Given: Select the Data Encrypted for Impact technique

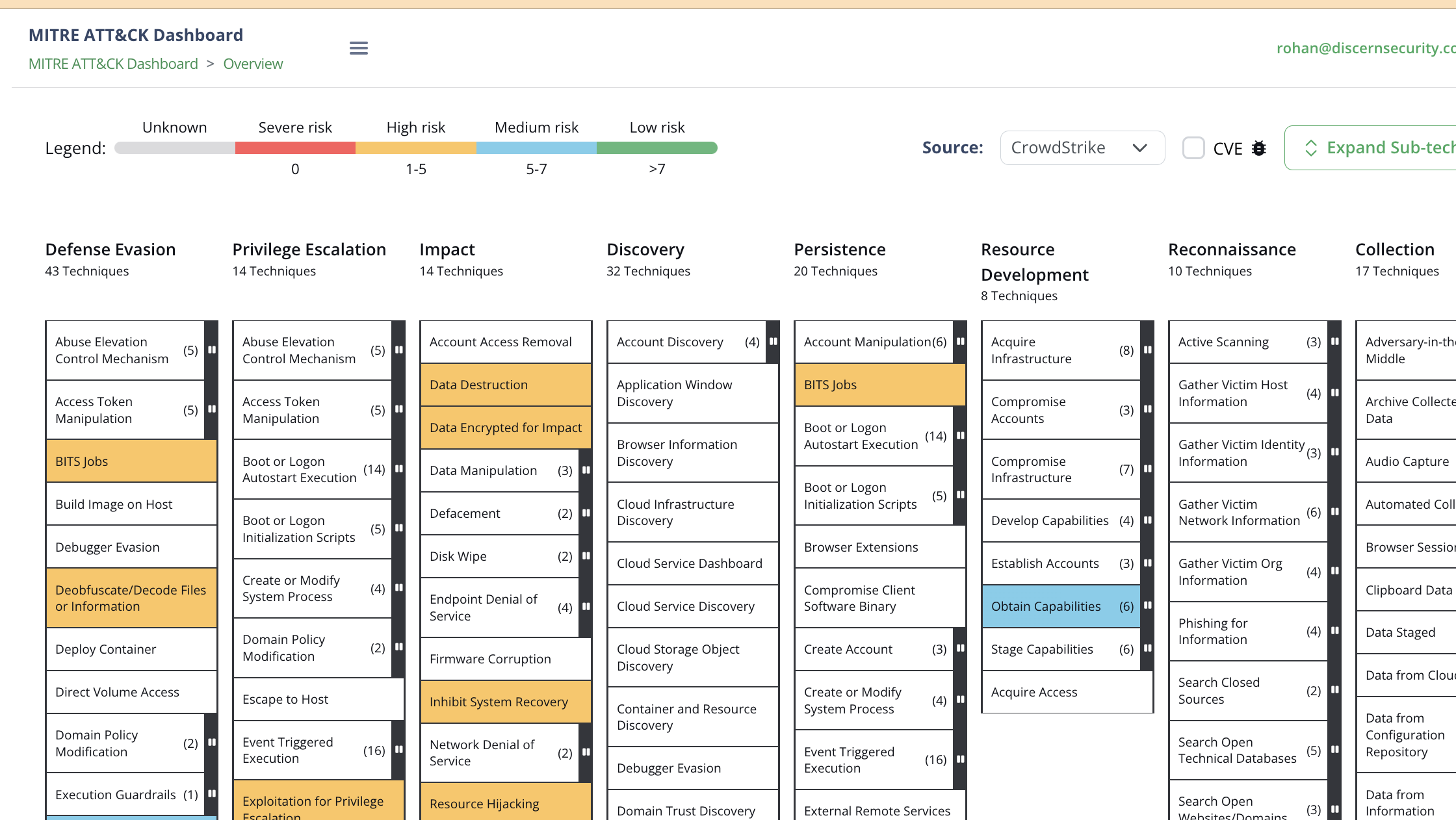Looking at the screenshot, I should (505, 428).
